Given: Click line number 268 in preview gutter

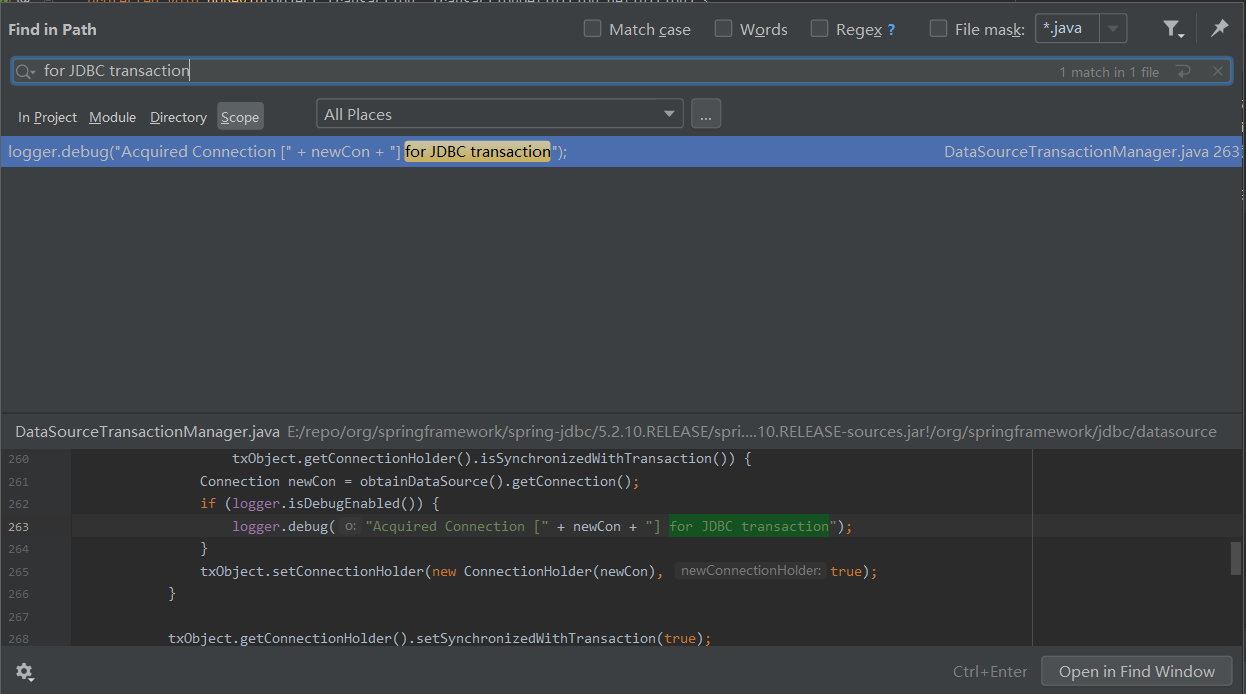Looking at the screenshot, I should [19, 639].
